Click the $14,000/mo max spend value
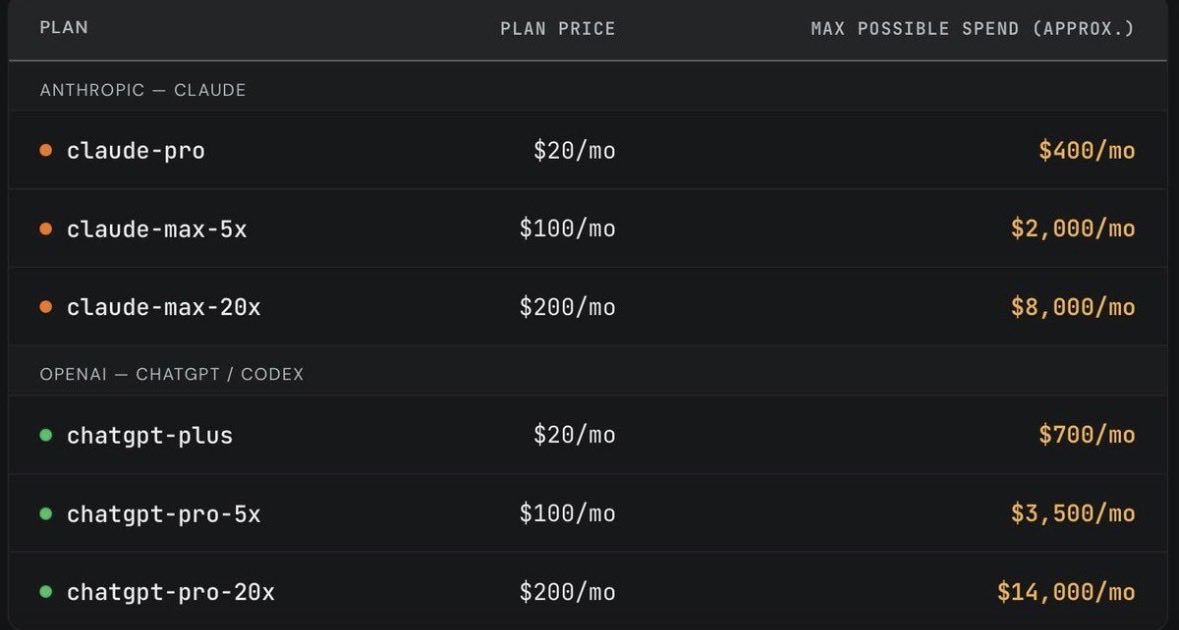This screenshot has width=1179, height=630. point(1066,592)
